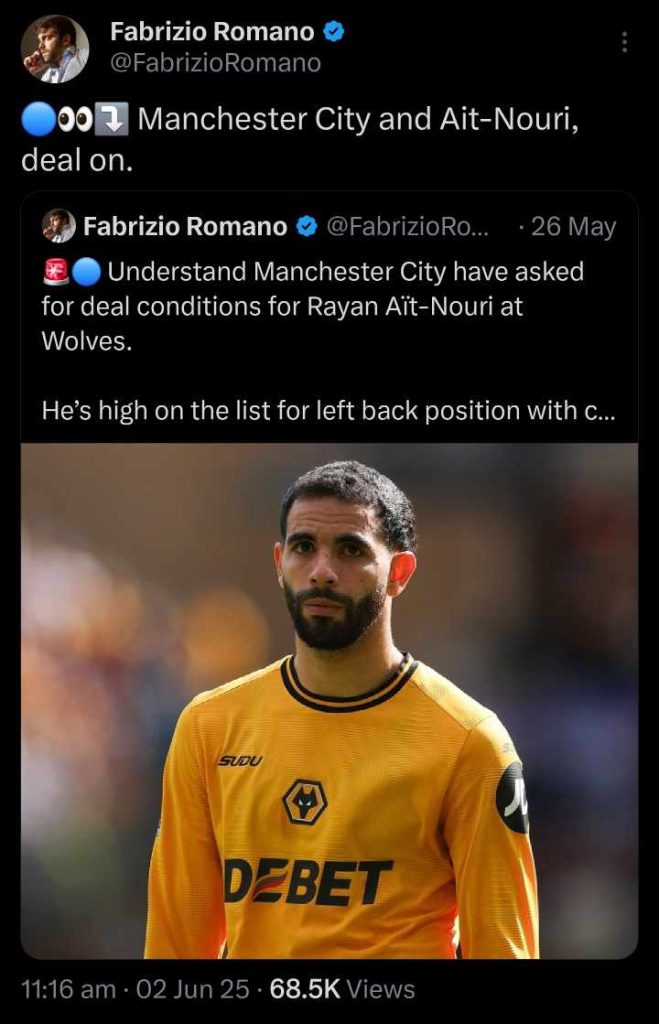
Task: Click the Fabrizio Romano display name at the top
Action: tap(212, 31)
